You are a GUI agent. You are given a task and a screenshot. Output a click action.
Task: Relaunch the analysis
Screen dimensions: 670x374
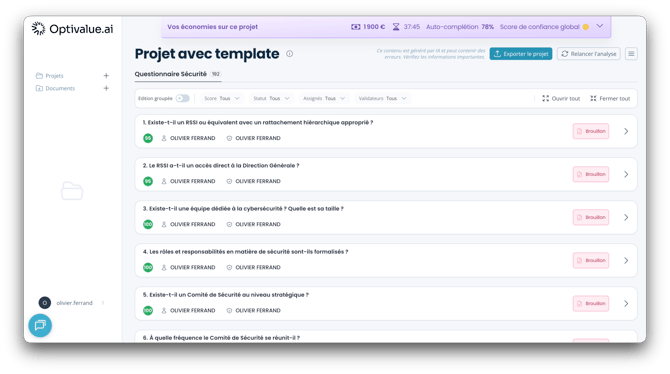588,54
